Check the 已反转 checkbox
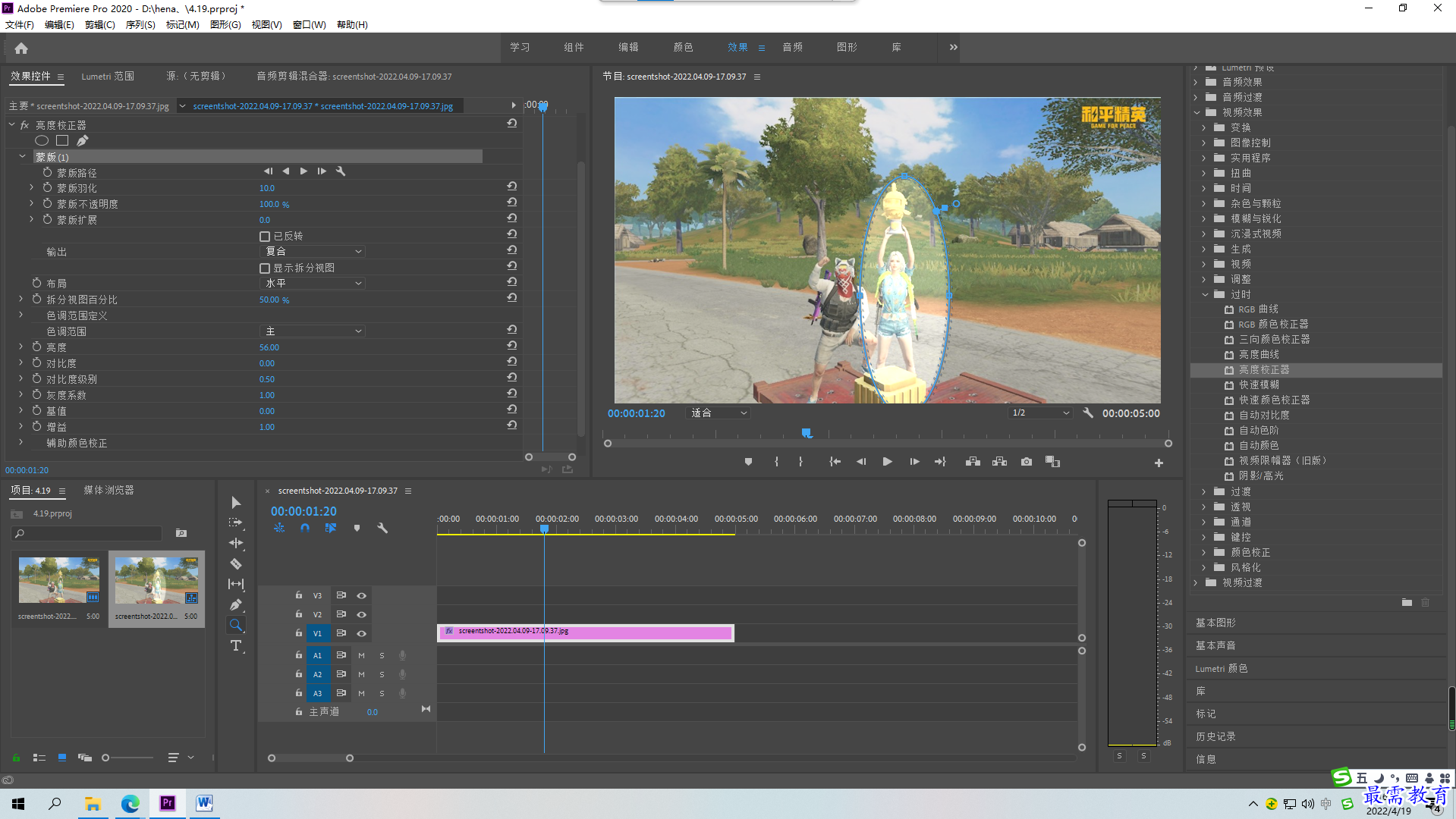 tap(265, 237)
